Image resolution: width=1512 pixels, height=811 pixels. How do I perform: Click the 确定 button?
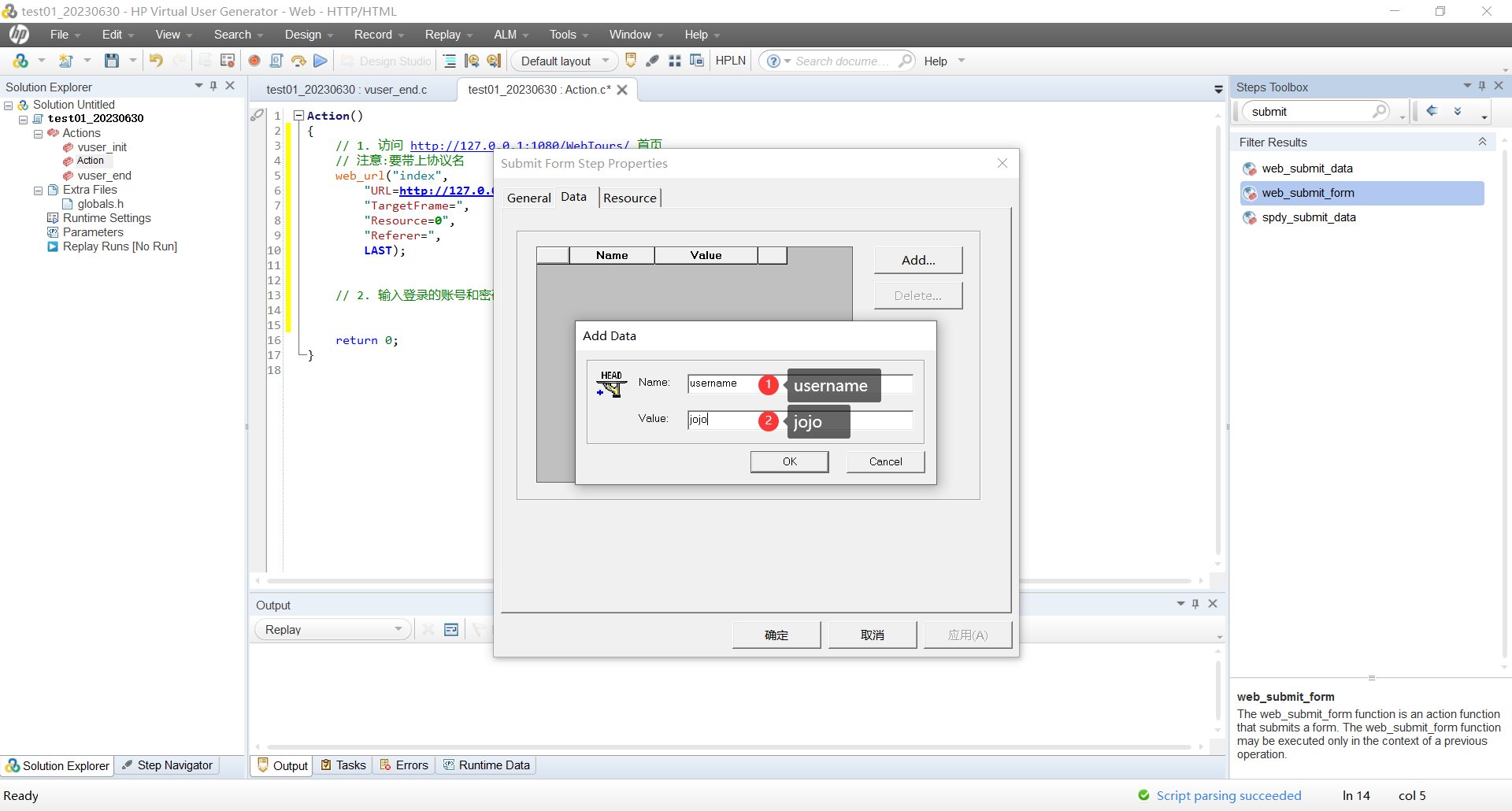click(776, 635)
